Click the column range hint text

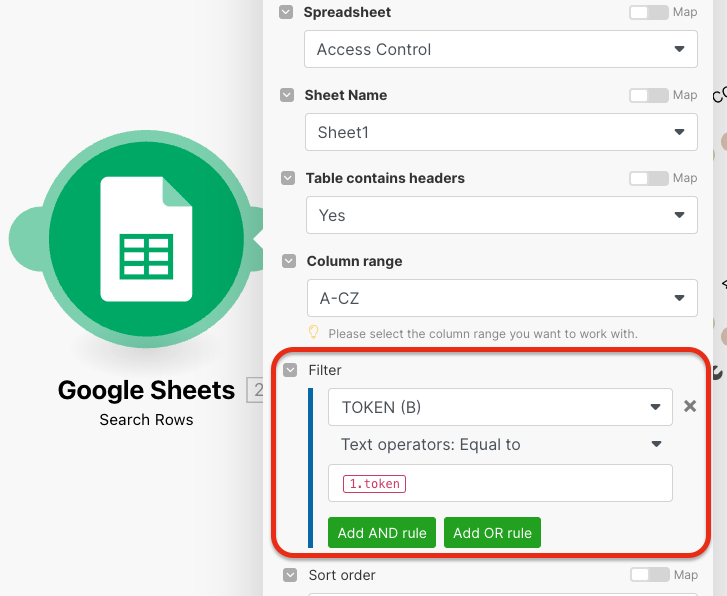pos(483,334)
